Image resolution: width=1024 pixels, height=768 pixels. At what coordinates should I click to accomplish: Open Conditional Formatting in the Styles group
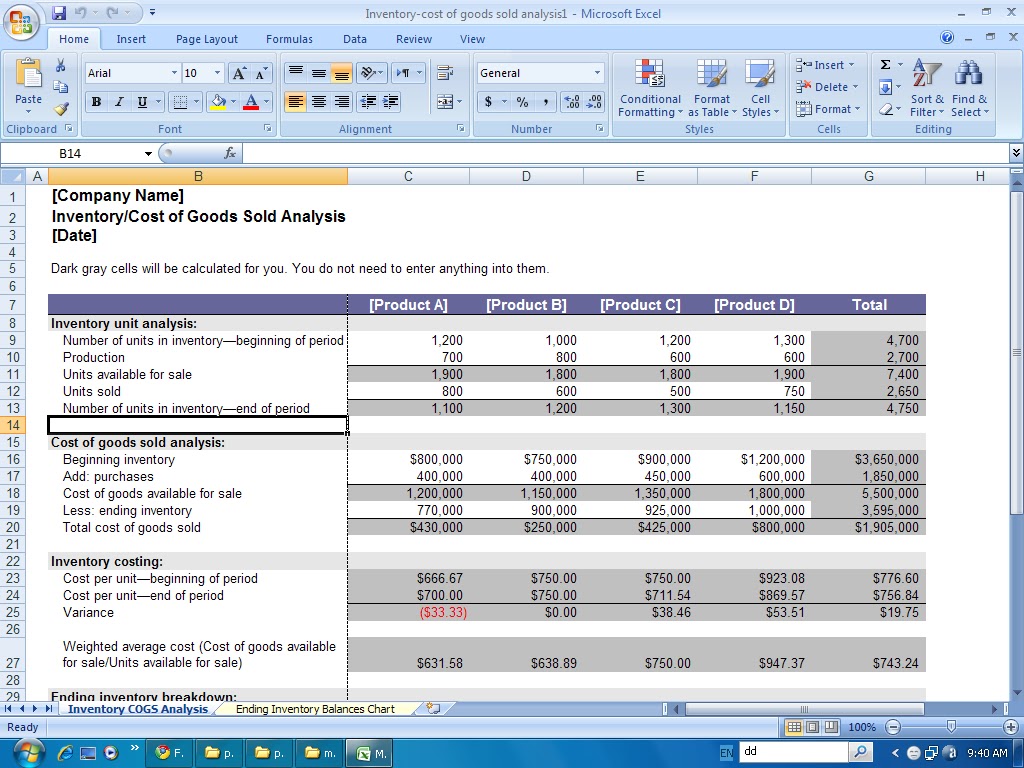(x=650, y=90)
